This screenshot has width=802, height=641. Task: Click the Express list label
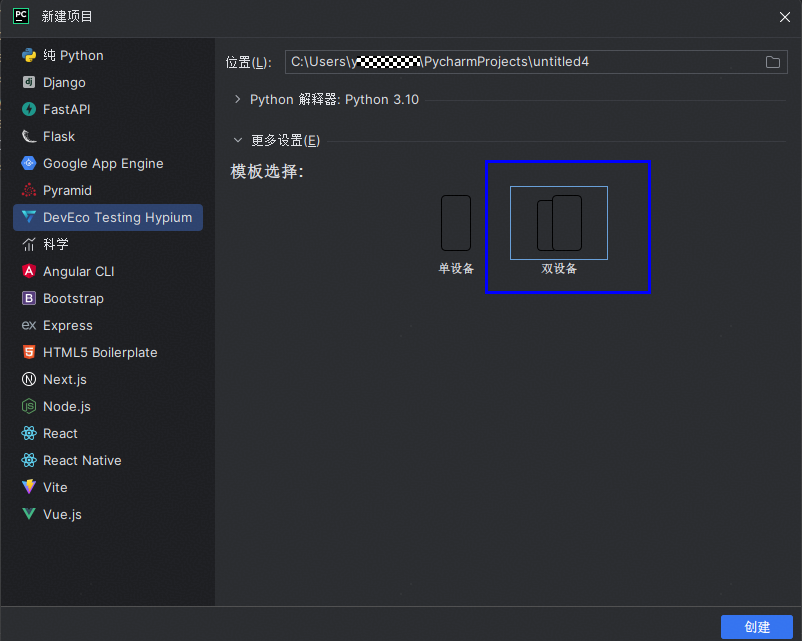pos(68,325)
